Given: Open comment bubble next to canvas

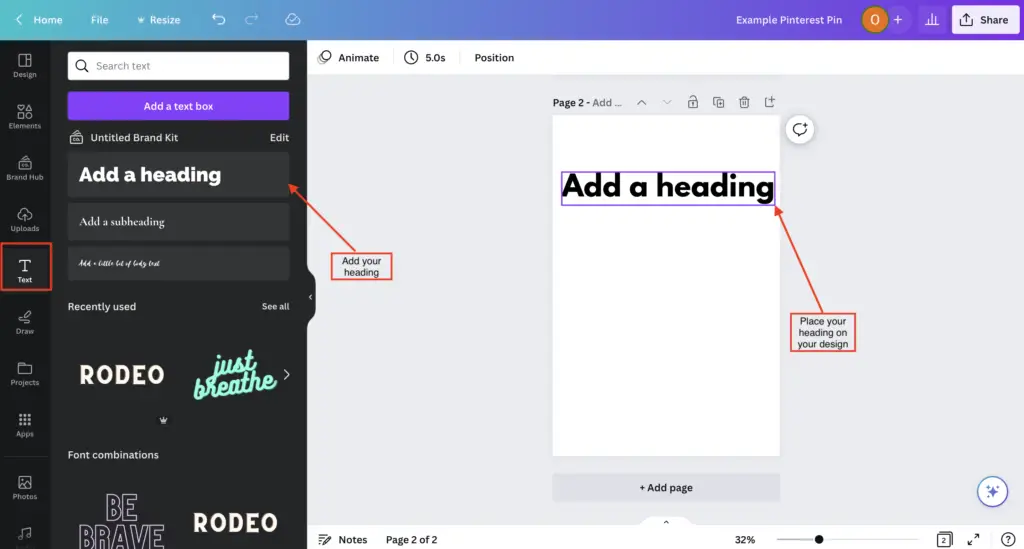Looking at the screenshot, I should coord(800,129).
